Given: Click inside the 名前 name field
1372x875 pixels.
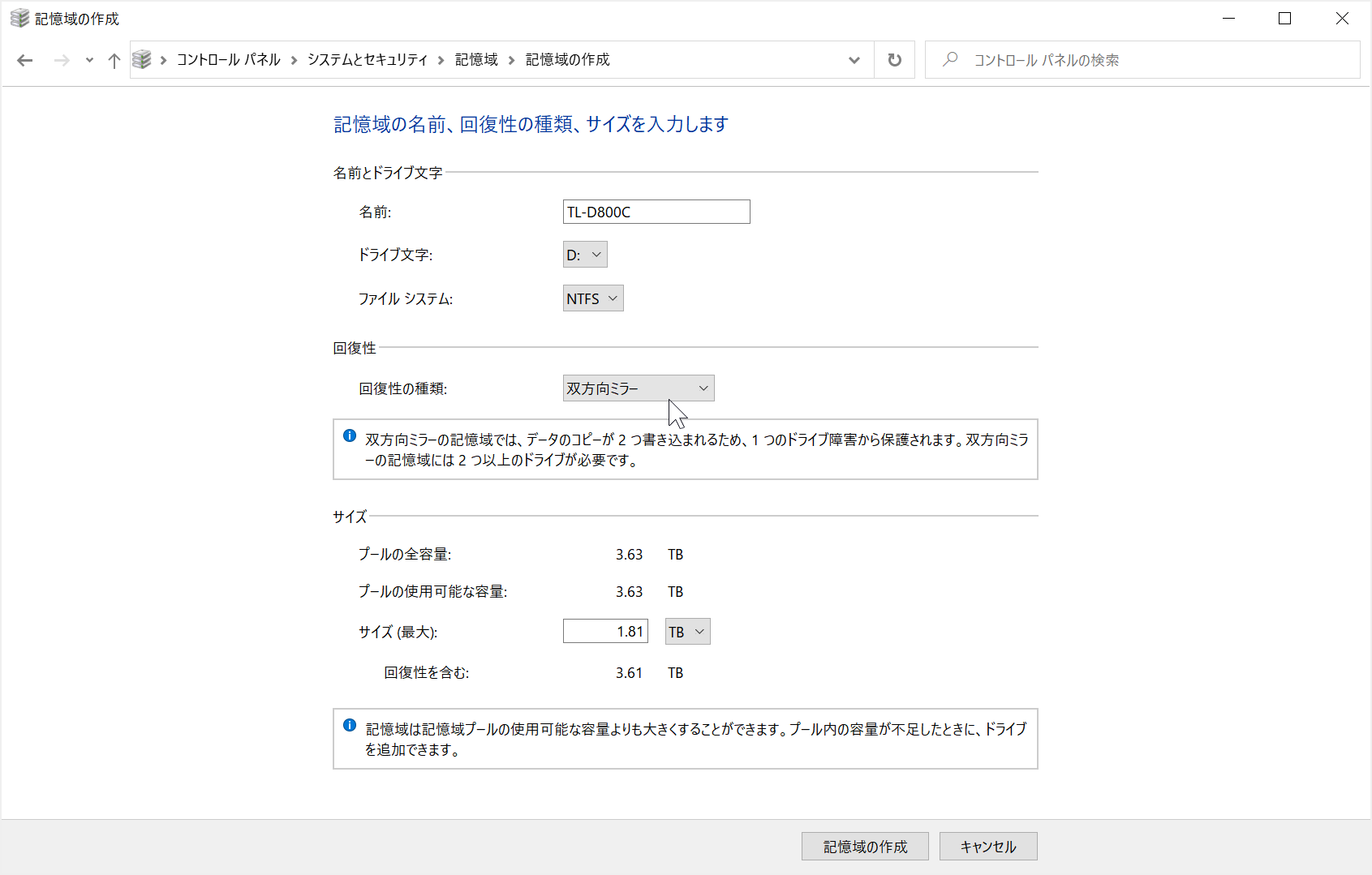Looking at the screenshot, I should coord(656,212).
